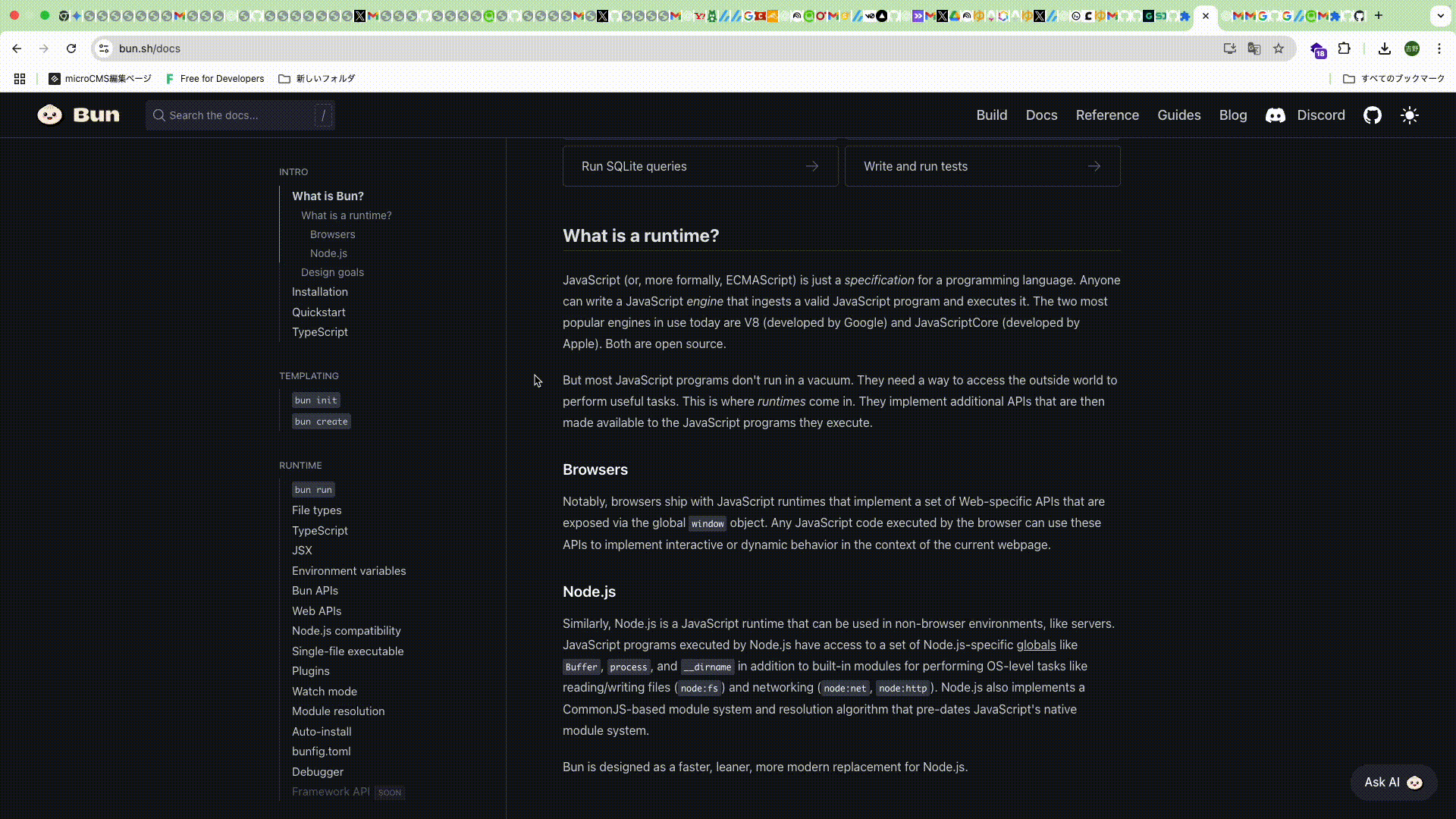1456x819 pixels.
Task: Open Installation docs page
Action: tap(320, 292)
